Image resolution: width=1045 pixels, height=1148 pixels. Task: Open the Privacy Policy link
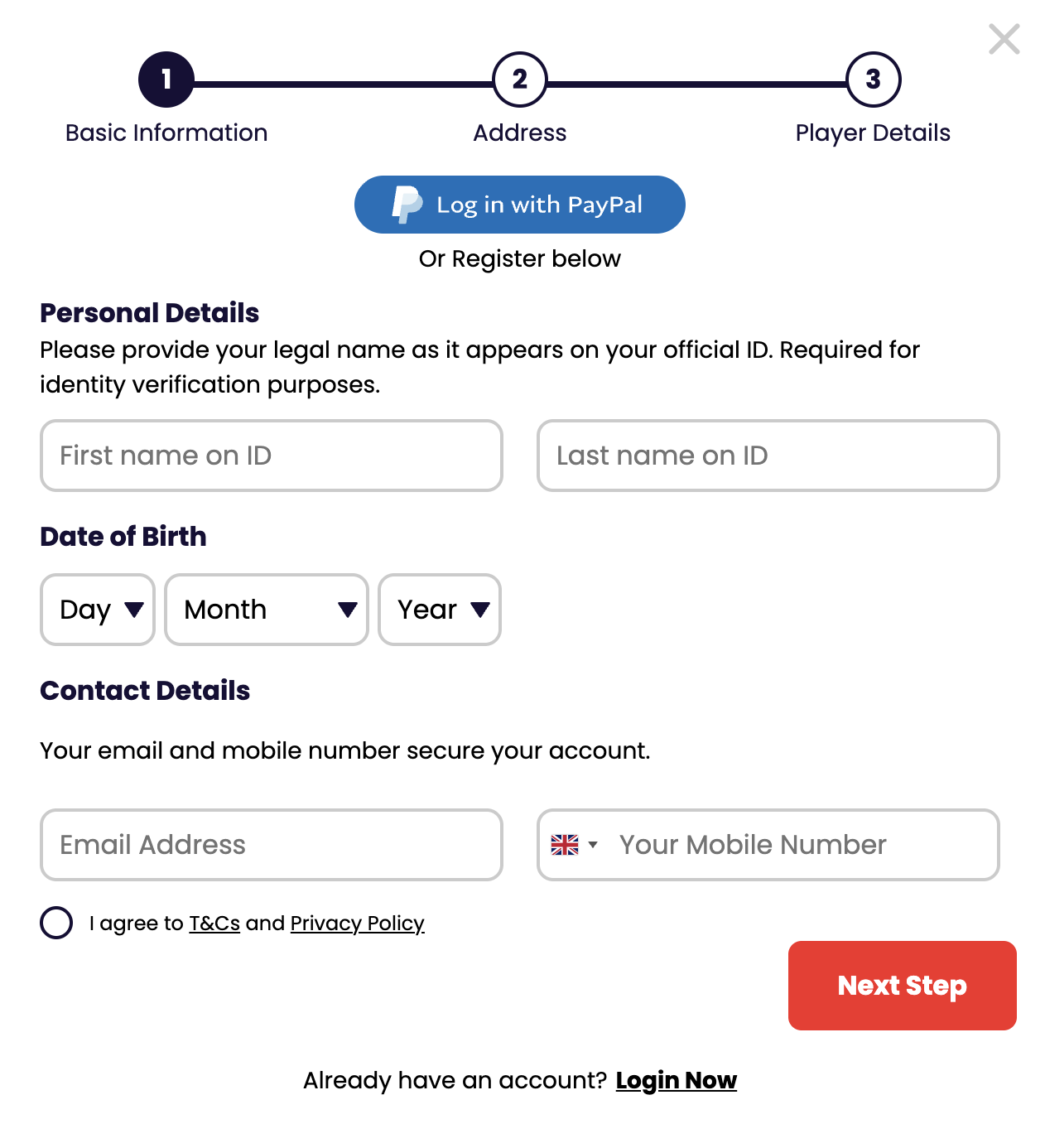(x=358, y=924)
